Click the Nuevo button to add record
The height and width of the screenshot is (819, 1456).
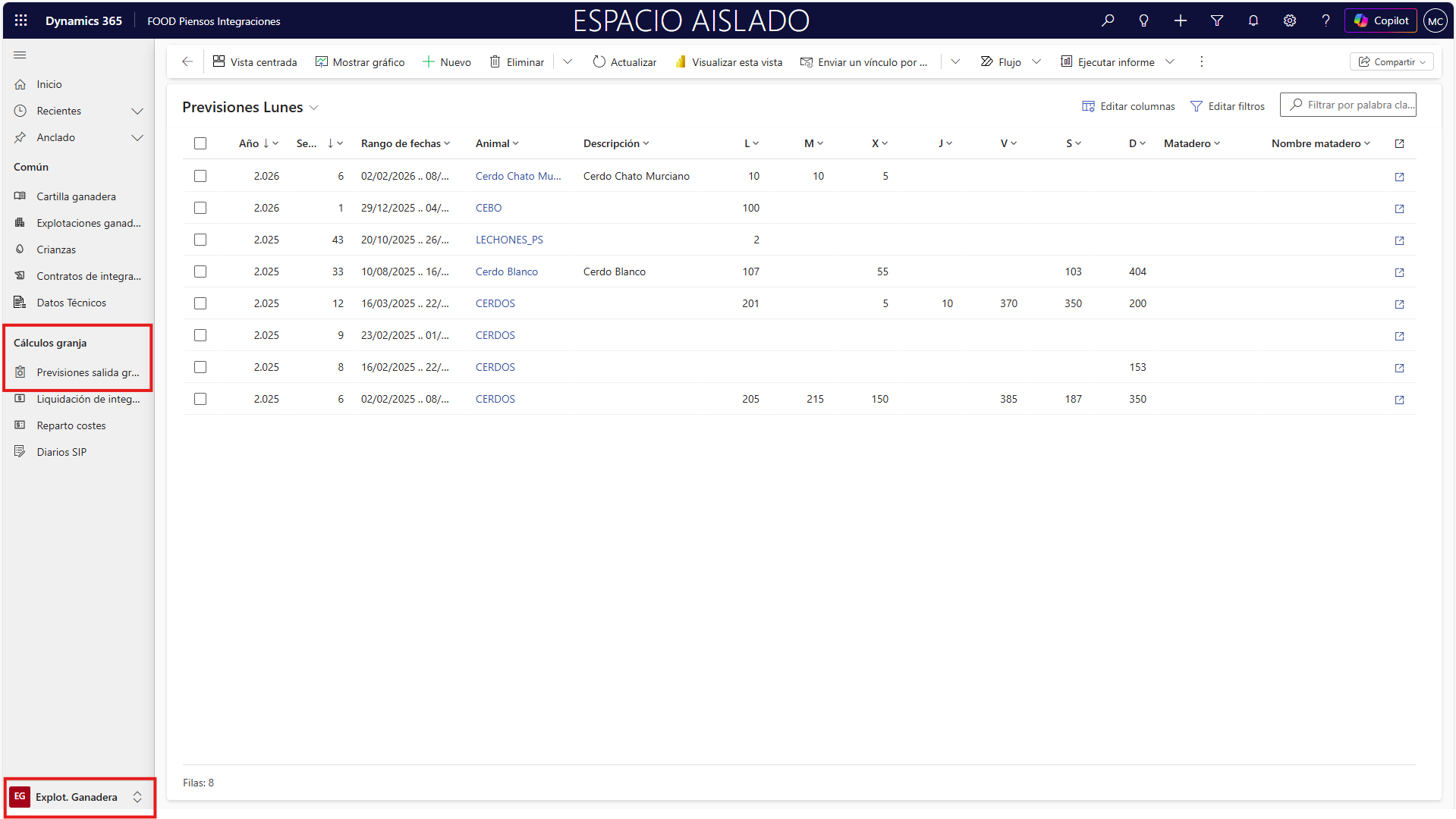coord(447,62)
